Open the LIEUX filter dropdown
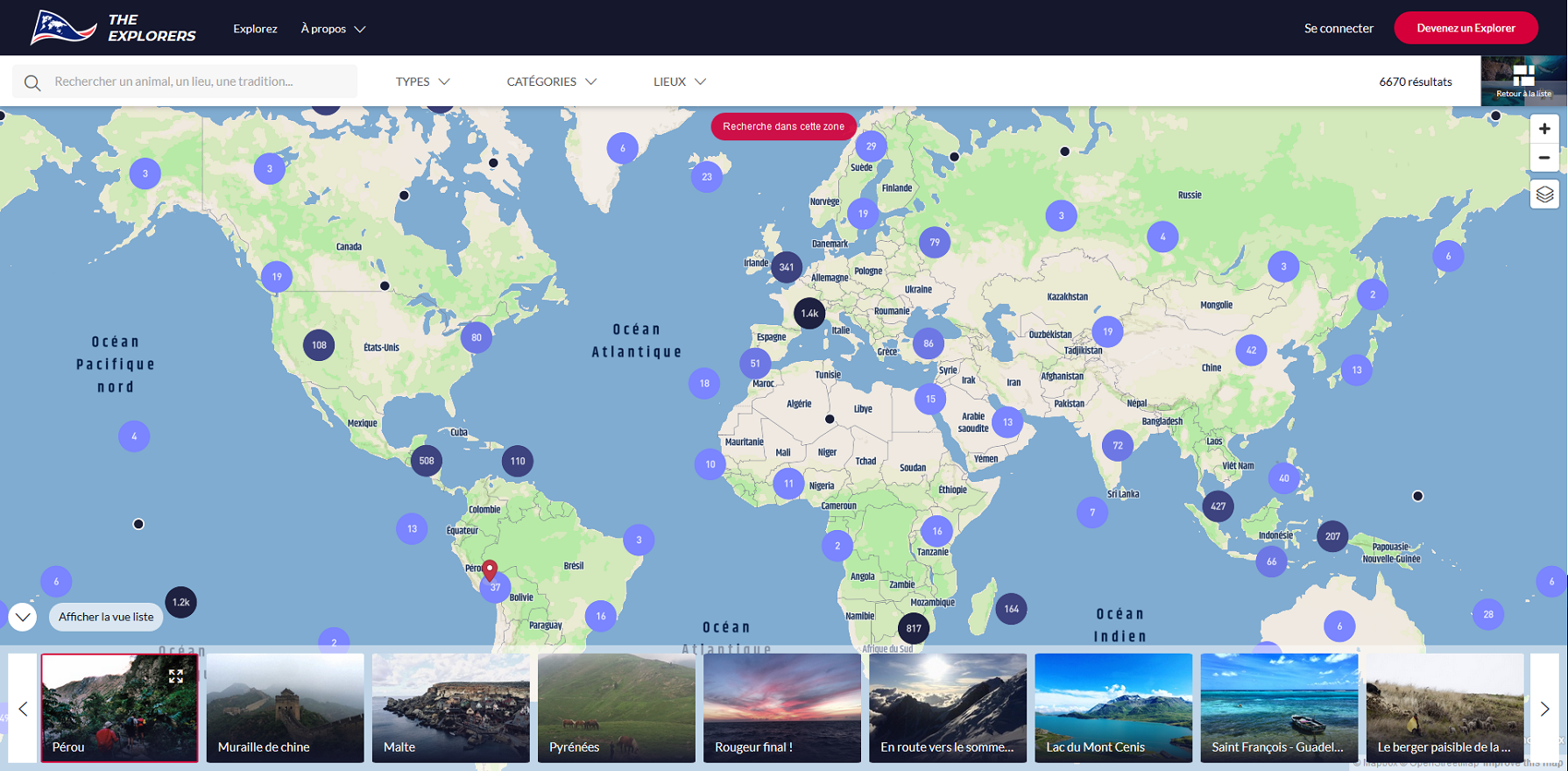The width and height of the screenshot is (1568, 771). (679, 81)
